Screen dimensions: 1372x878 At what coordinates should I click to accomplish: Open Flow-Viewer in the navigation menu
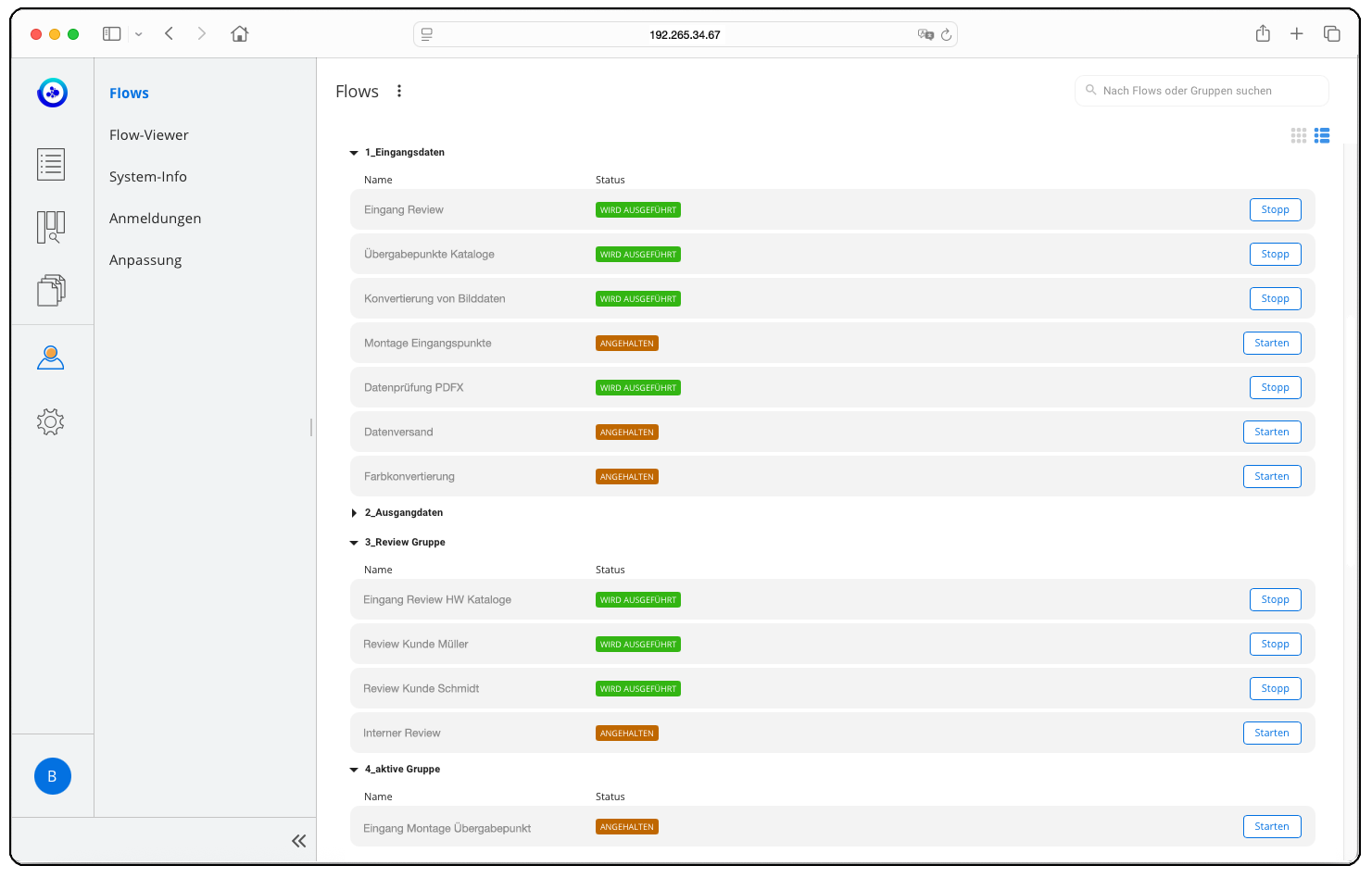pyautogui.click(x=148, y=135)
